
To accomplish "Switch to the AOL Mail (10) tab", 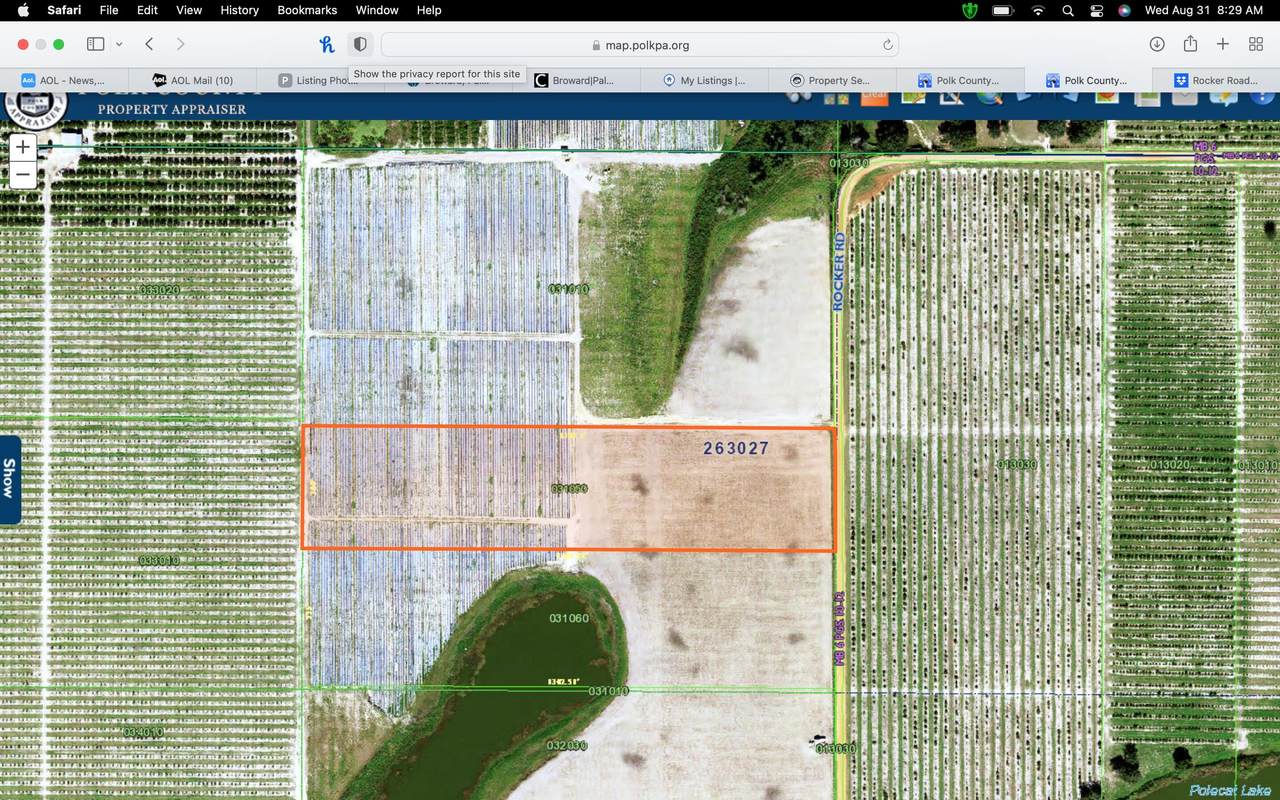I will tap(192, 80).
